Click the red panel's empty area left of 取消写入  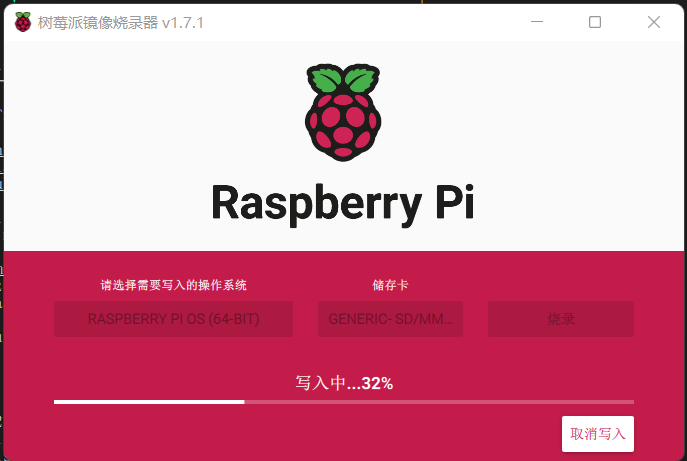click(307, 434)
